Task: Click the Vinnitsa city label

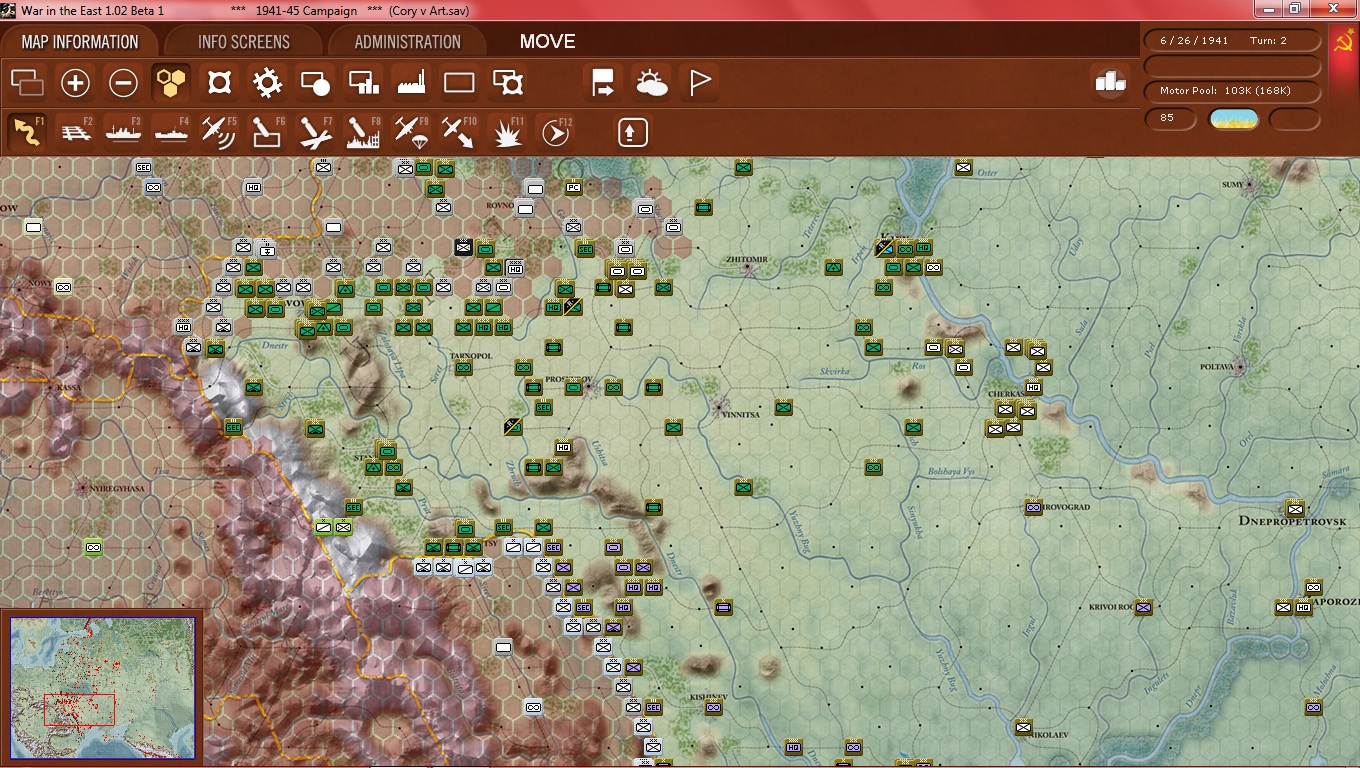Action: (740, 414)
